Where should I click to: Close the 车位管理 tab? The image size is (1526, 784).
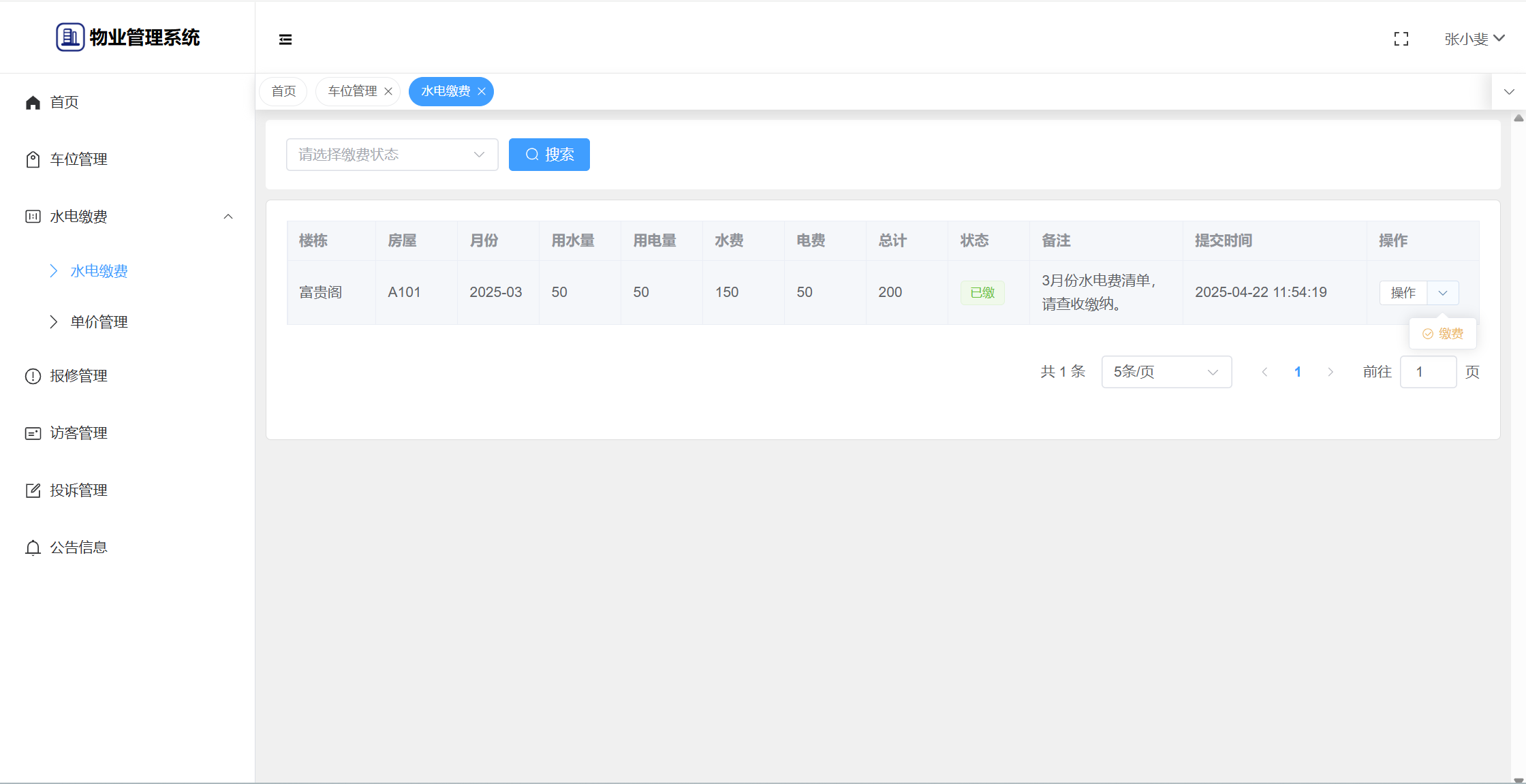point(388,91)
